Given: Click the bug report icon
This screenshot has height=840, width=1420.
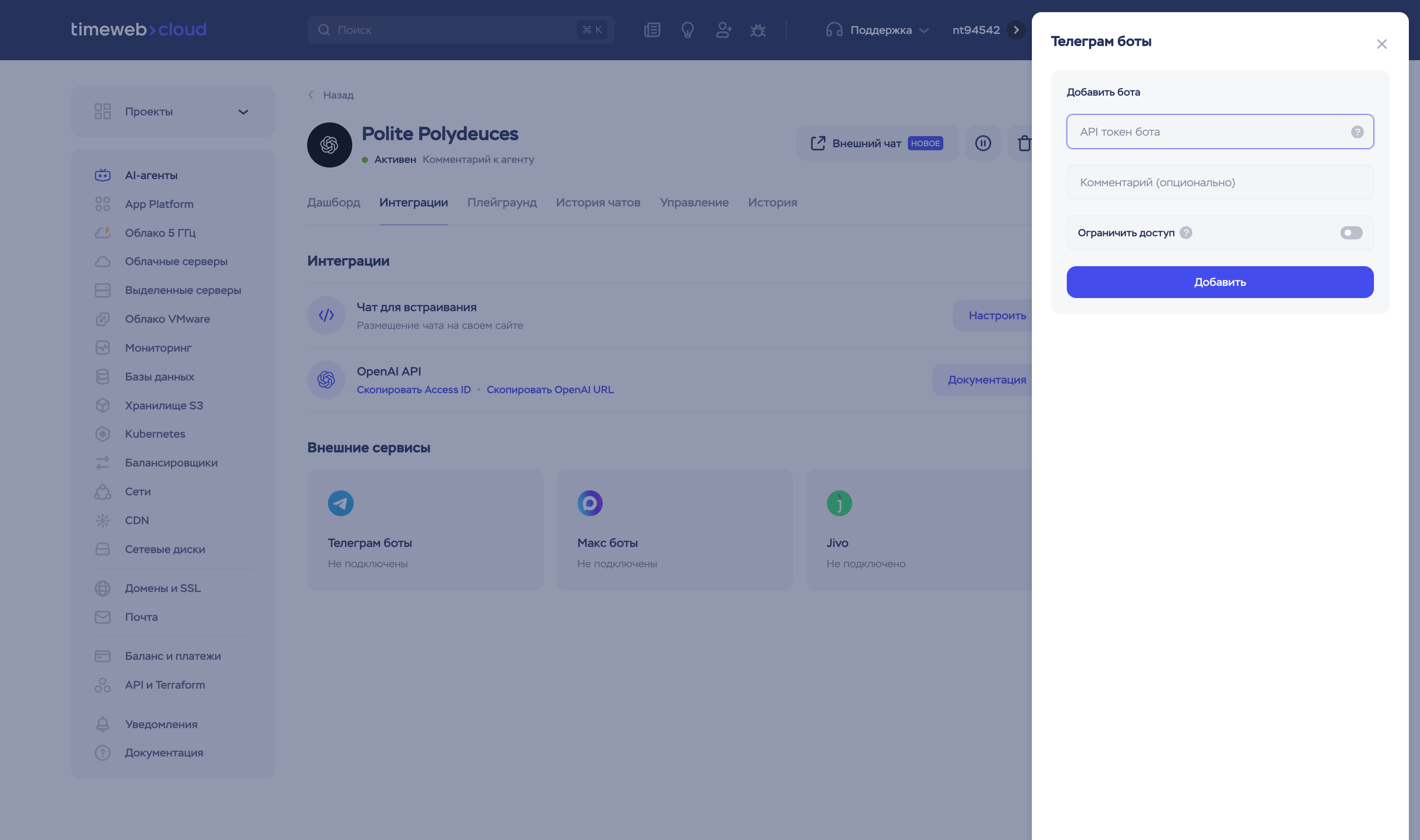Looking at the screenshot, I should (758, 30).
